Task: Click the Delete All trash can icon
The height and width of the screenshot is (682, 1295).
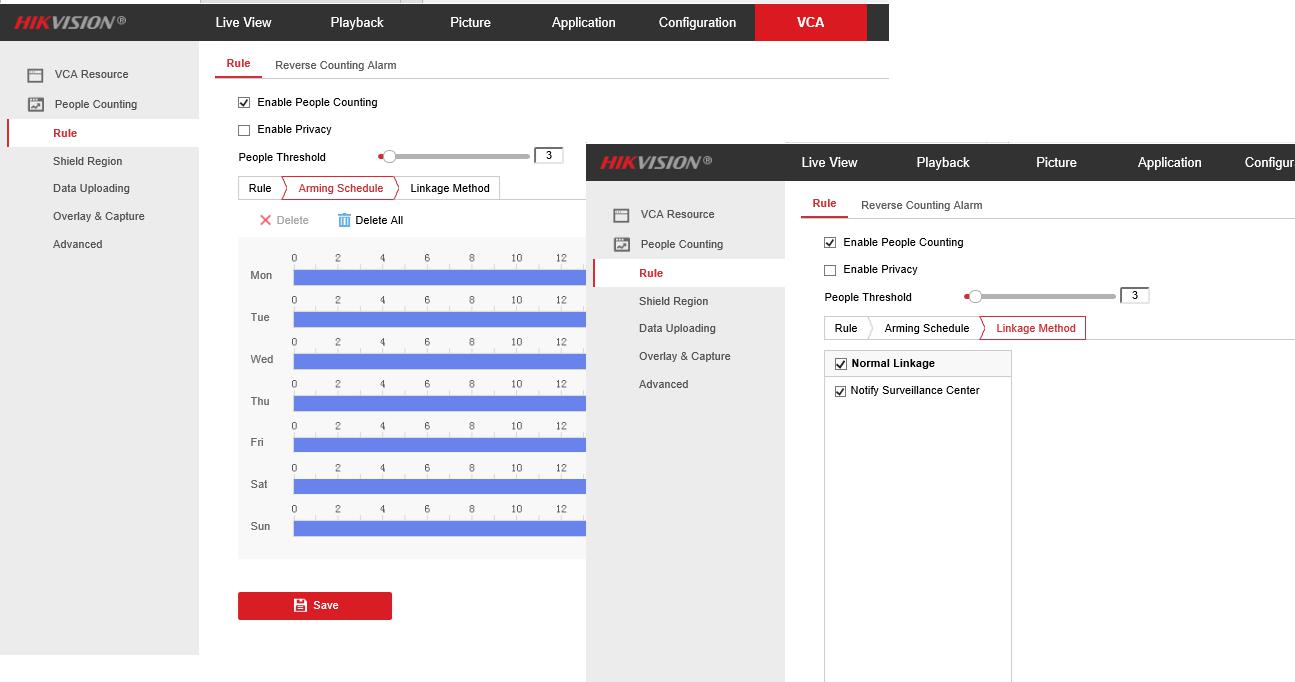Action: (x=344, y=220)
